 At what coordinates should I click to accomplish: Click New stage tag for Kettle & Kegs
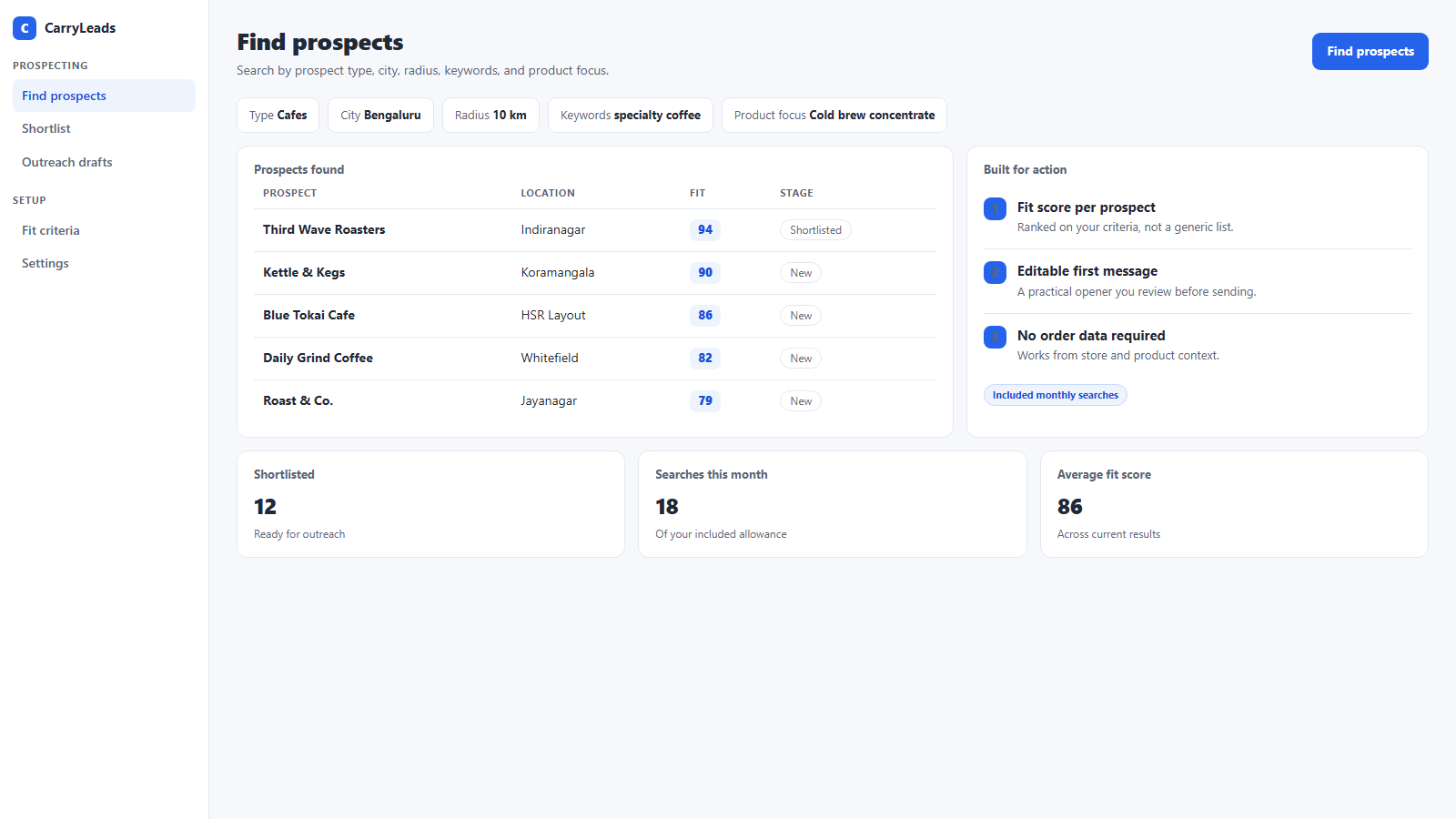801,273
